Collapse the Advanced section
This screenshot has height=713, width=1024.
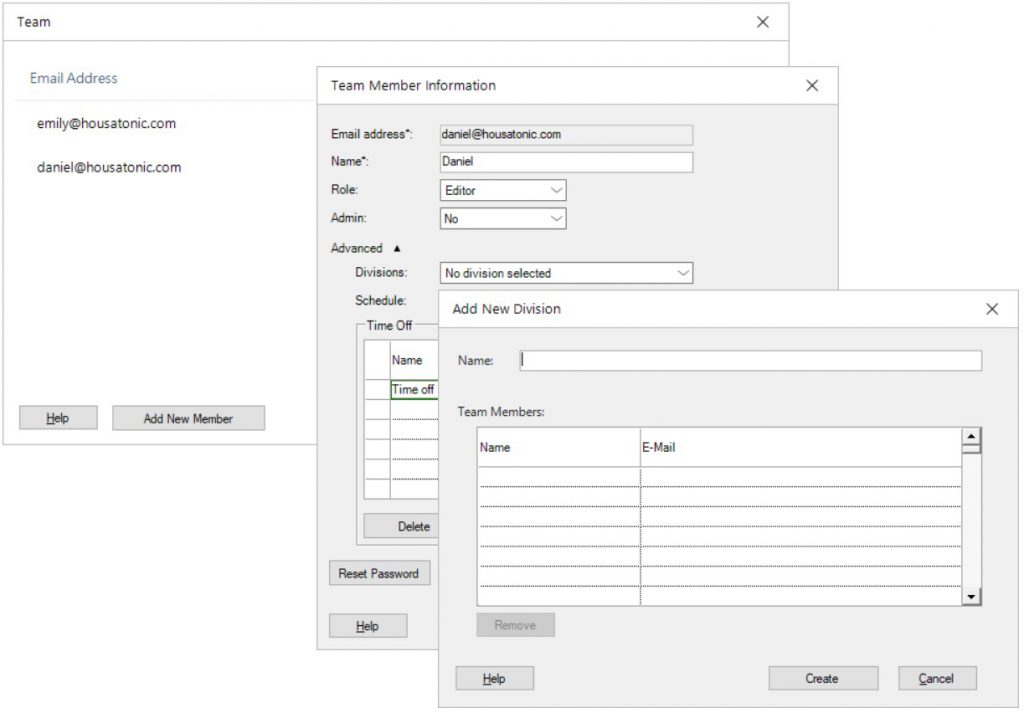pos(398,248)
